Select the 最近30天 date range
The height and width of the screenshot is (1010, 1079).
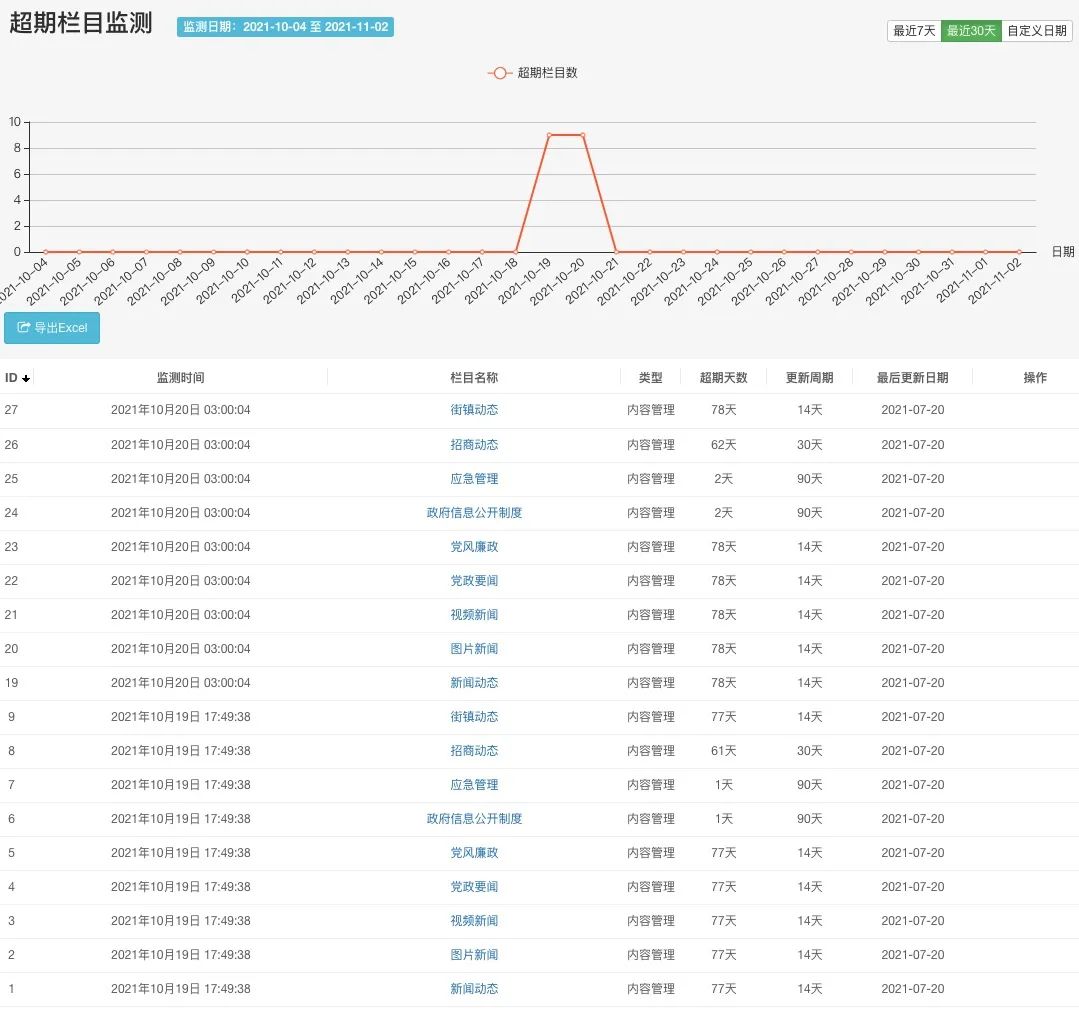point(971,31)
